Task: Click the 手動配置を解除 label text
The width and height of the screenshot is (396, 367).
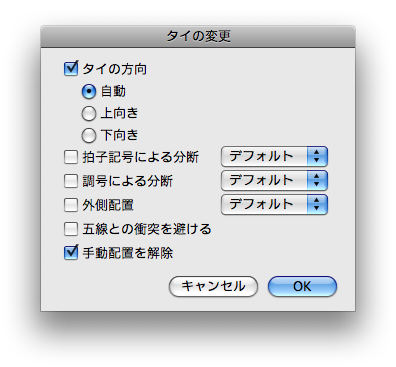Action: click(128, 253)
